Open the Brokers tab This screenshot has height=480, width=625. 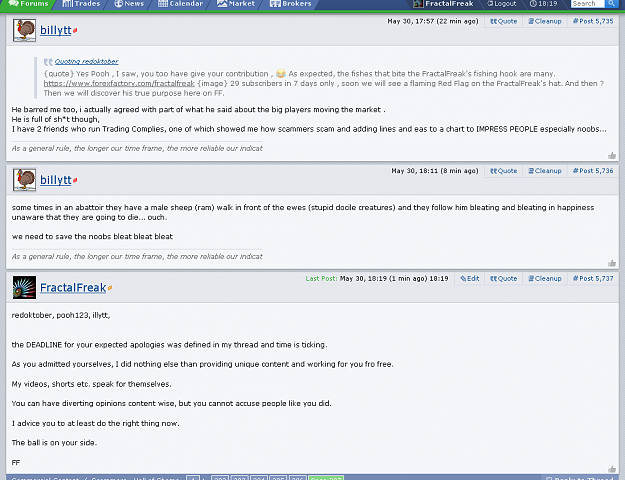[291, 4]
